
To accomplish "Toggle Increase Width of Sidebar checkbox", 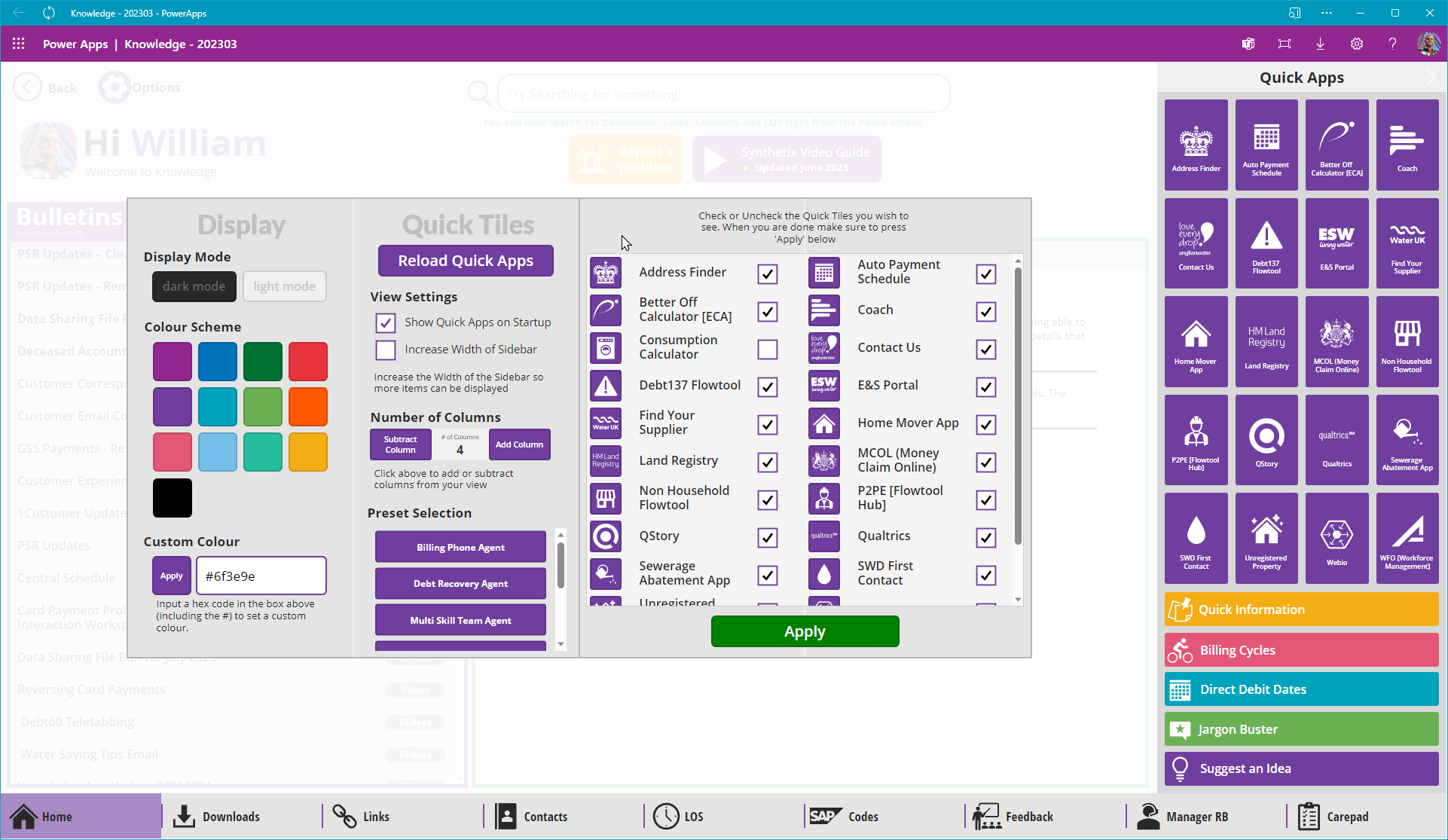I will pyautogui.click(x=386, y=350).
